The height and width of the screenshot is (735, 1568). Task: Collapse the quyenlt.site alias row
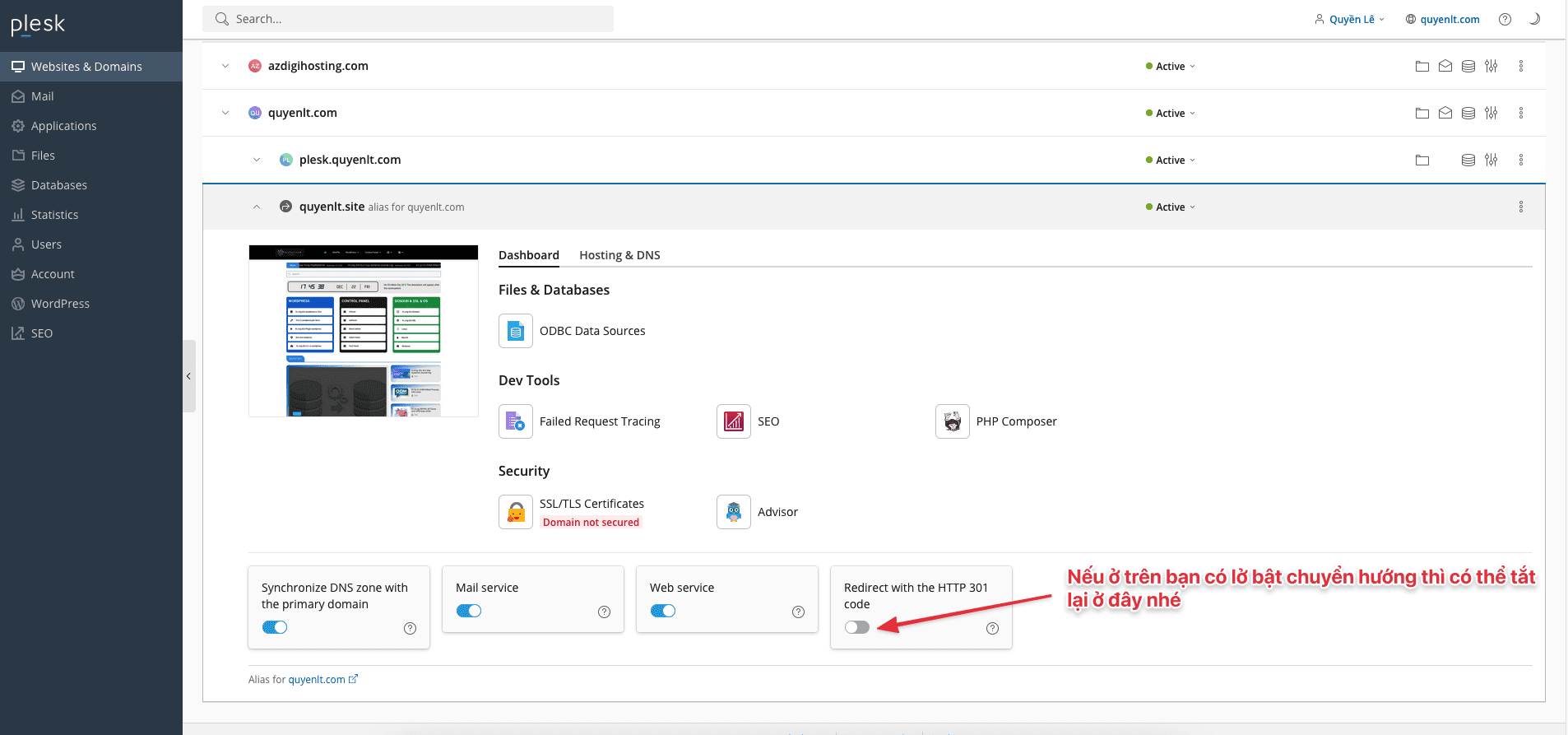pyautogui.click(x=257, y=207)
